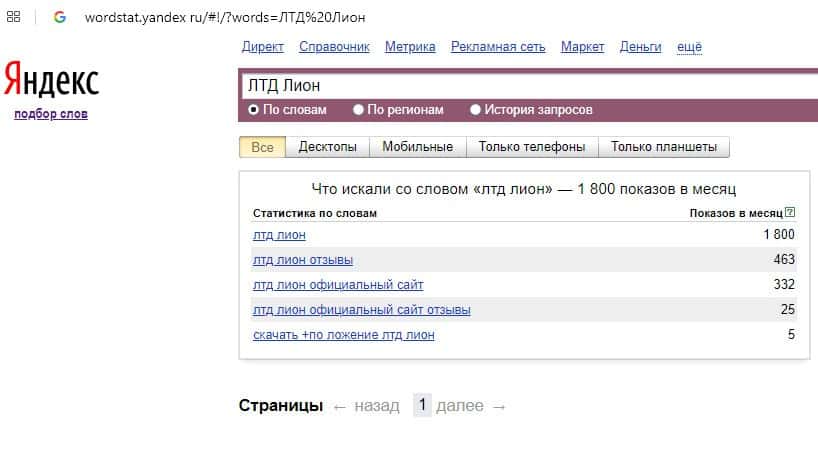Select the История запросов radio button
Image resolution: width=818 pixels, height=450 pixels.
(x=475, y=110)
